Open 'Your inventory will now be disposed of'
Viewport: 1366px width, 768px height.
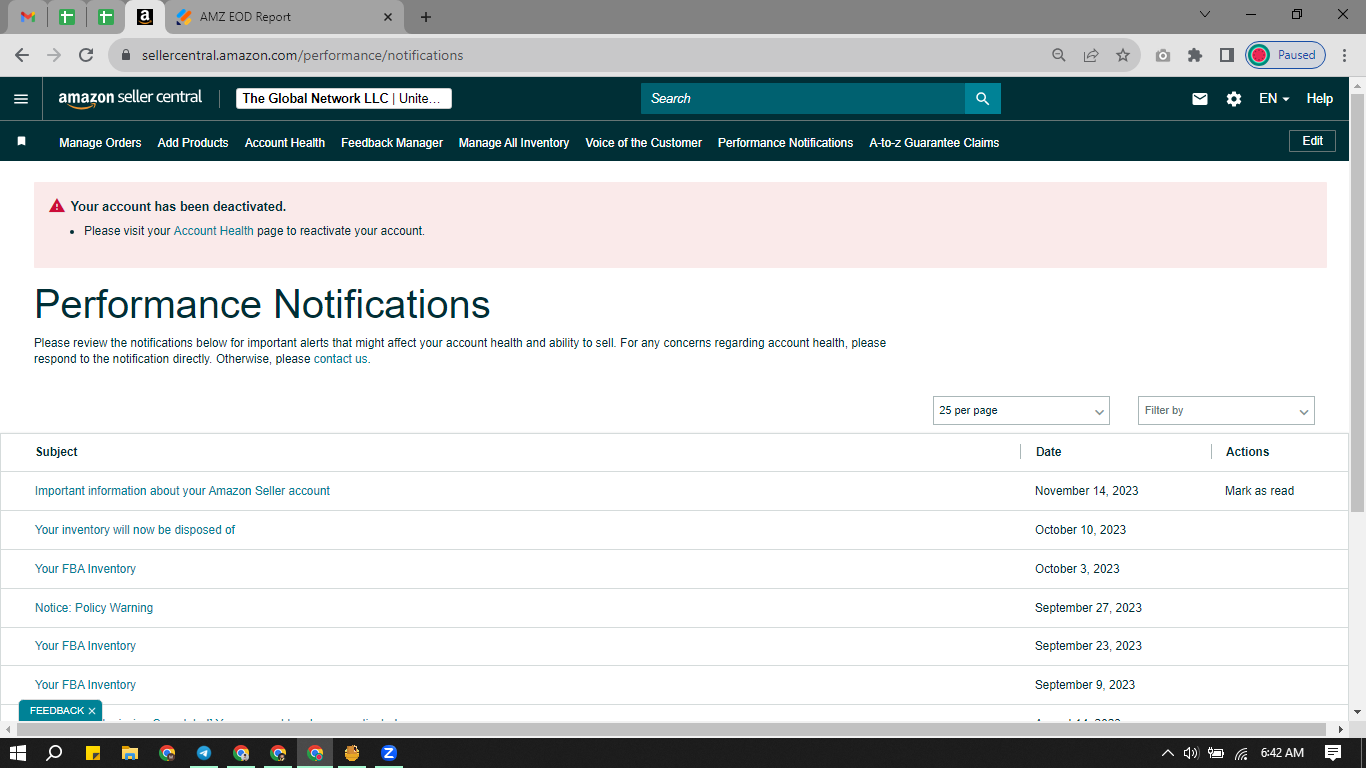coord(135,530)
